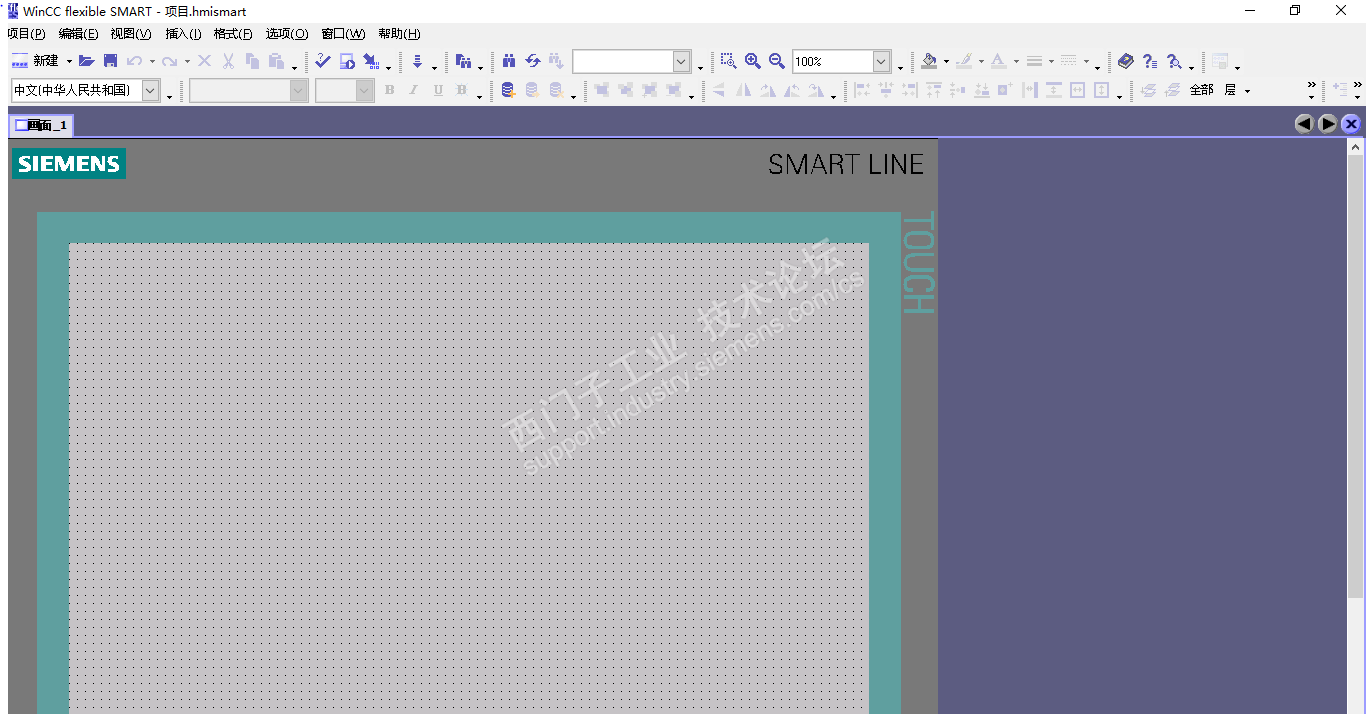Open the 视图(V) menu

(130, 34)
